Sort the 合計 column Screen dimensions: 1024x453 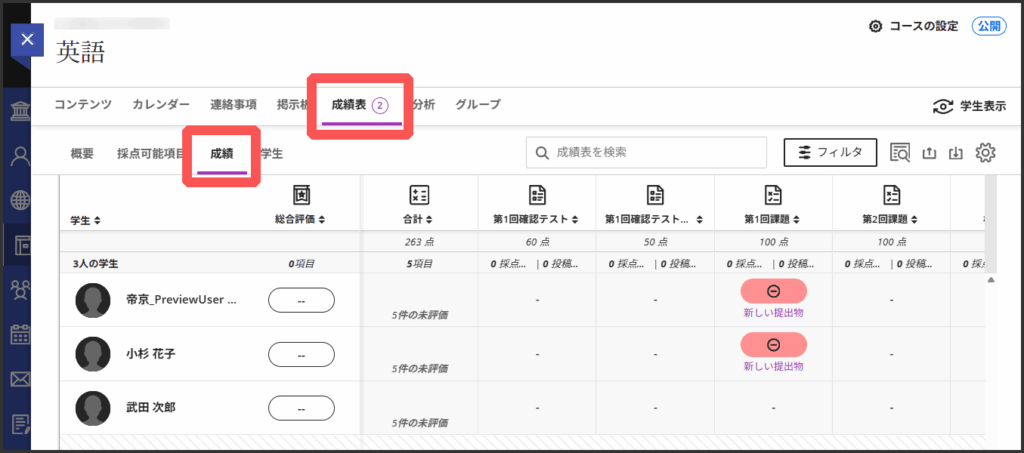[419, 218]
